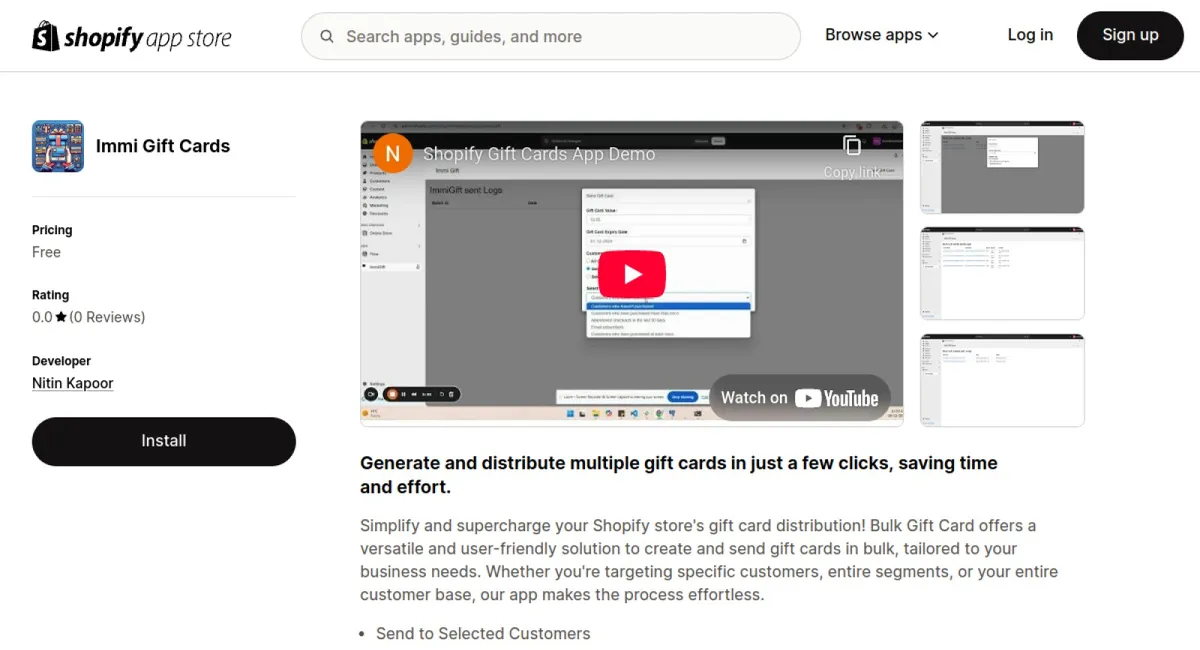Open the (0 Reviews) rating text
This screenshot has height=650, width=1200.
click(x=107, y=317)
